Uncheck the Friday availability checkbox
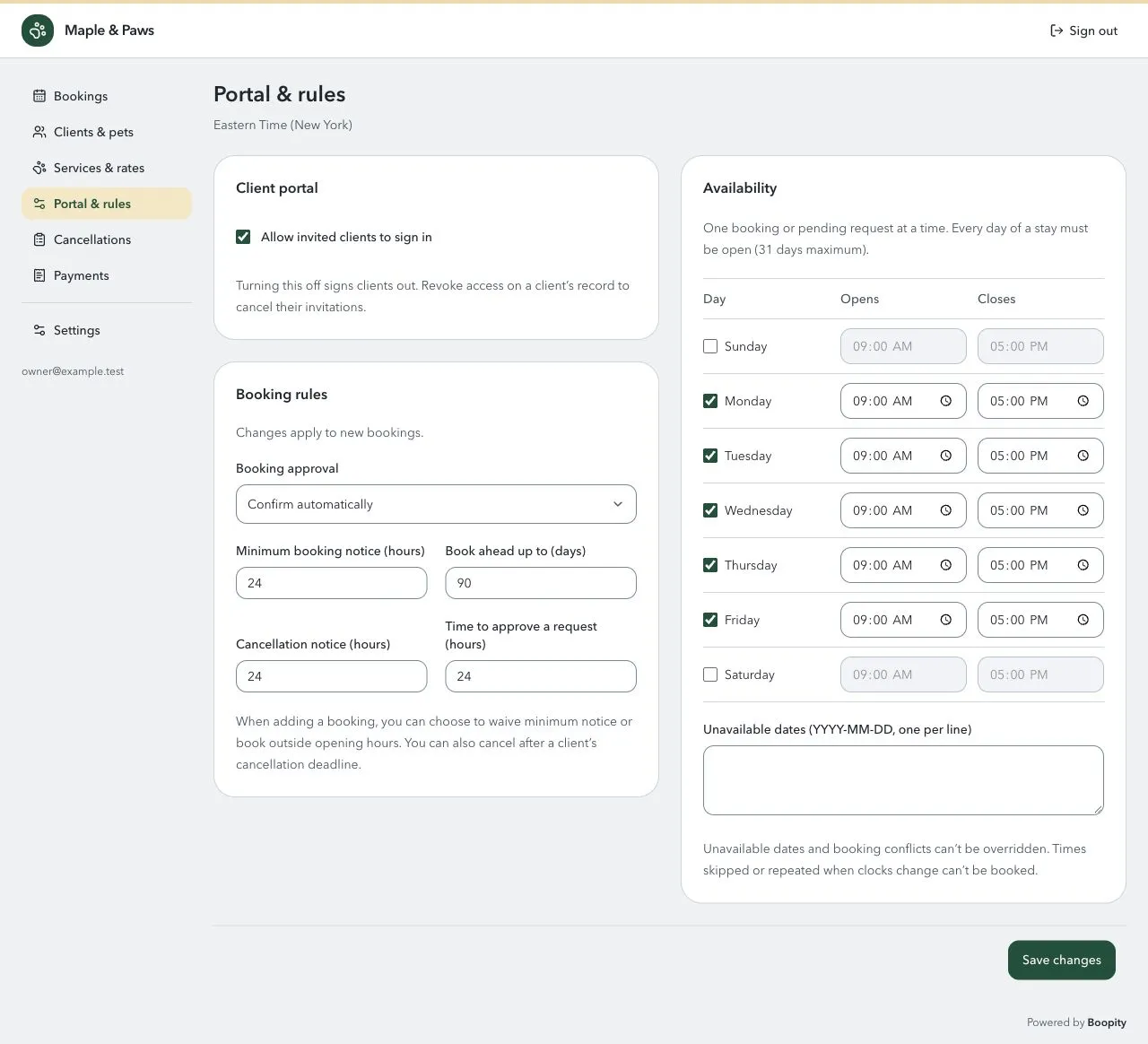 [x=710, y=620]
